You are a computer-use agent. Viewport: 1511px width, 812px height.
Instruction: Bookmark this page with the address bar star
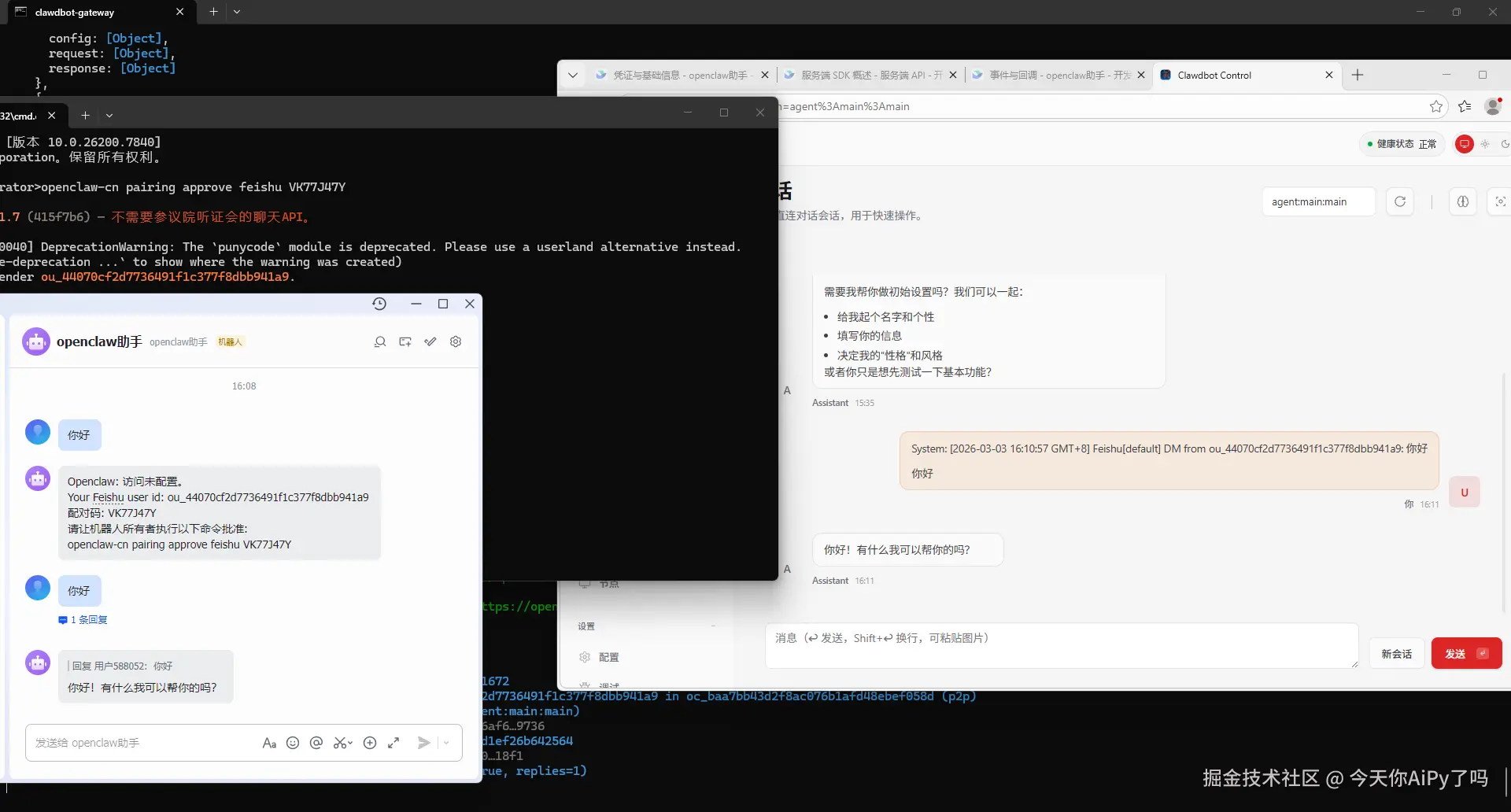(x=1436, y=106)
